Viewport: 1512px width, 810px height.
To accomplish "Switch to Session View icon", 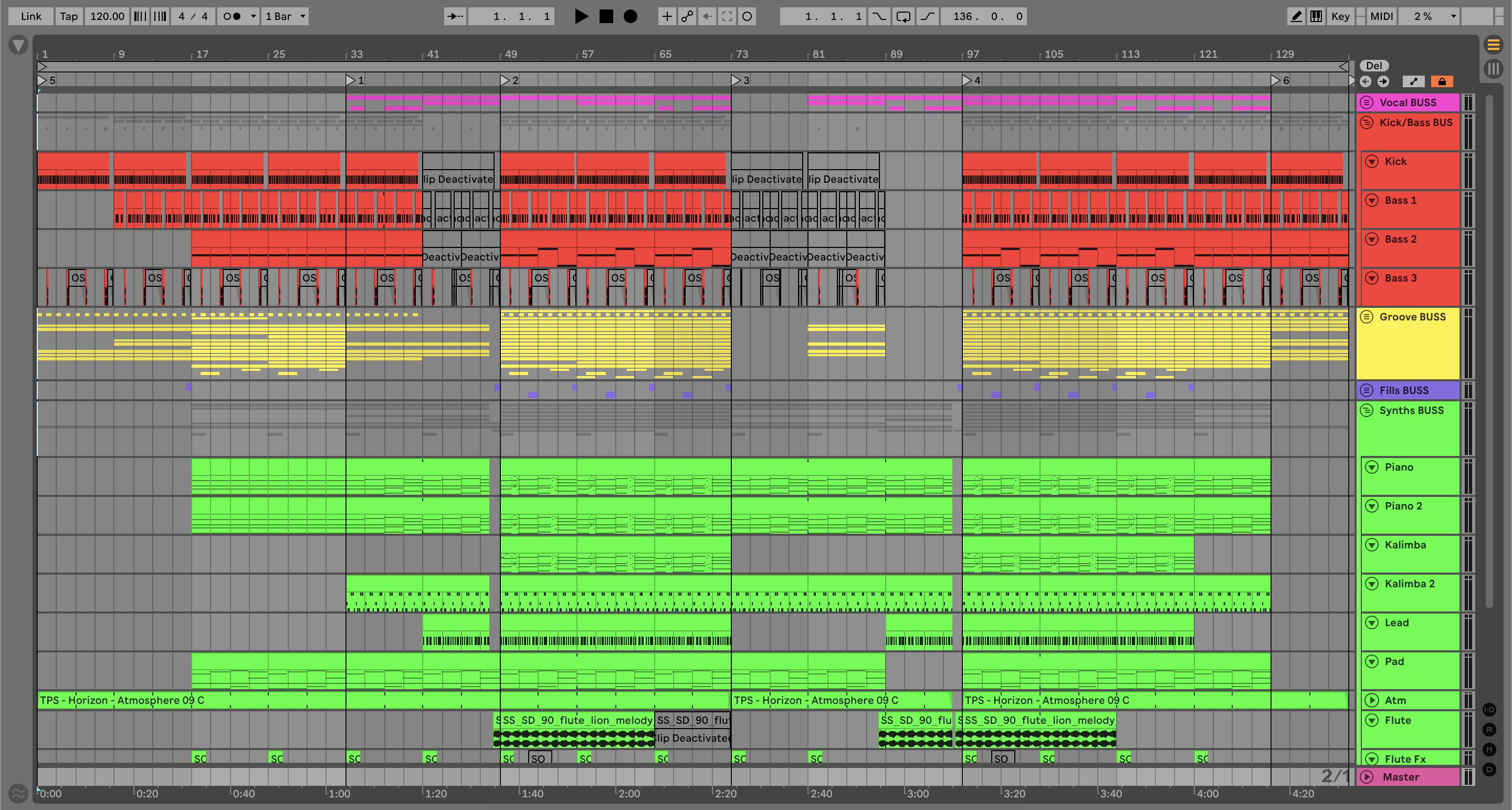I will [1493, 68].
